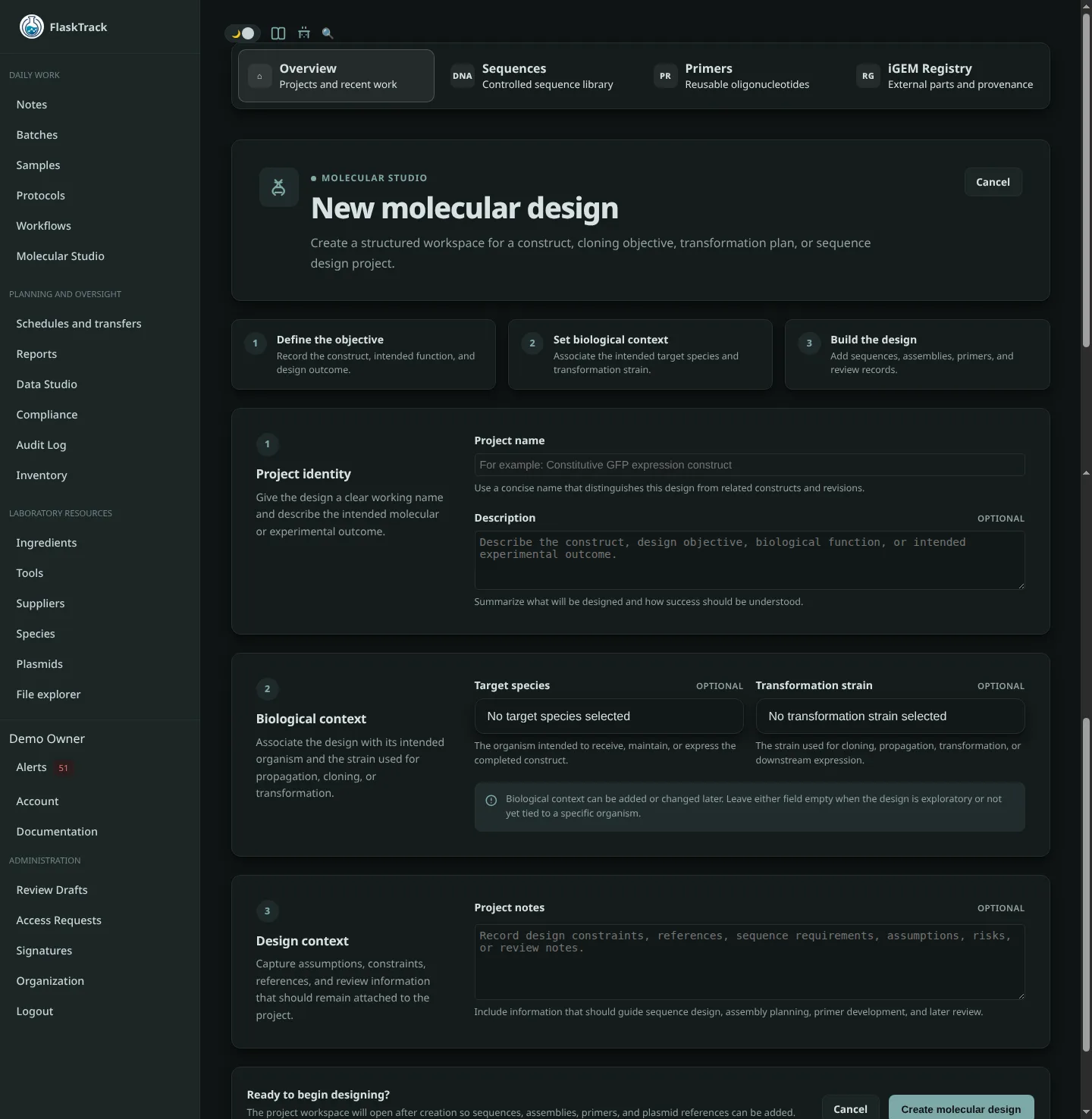Click the Cancel button in the header card
This screenshot has width=1092, height=1119.
993,182
